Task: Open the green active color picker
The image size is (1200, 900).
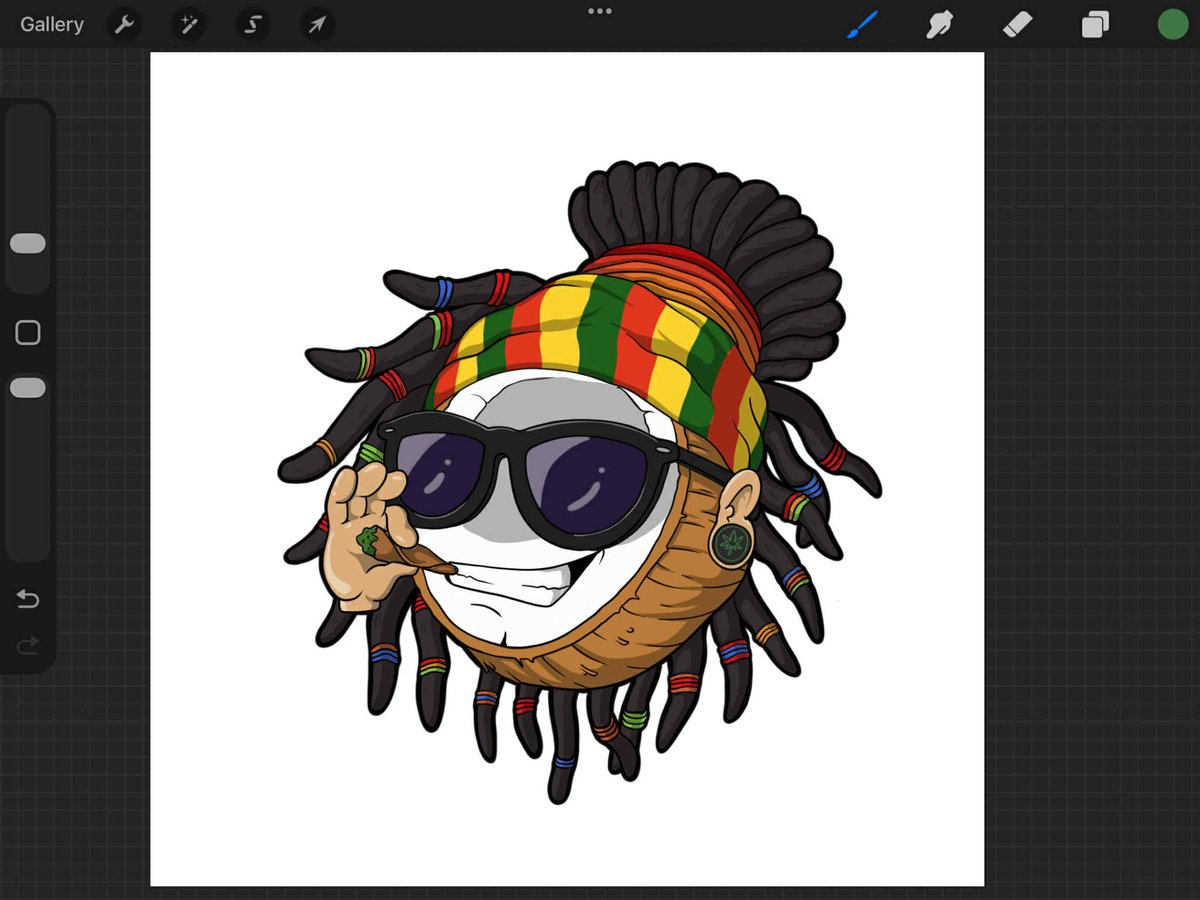Action: point(1172,25)
